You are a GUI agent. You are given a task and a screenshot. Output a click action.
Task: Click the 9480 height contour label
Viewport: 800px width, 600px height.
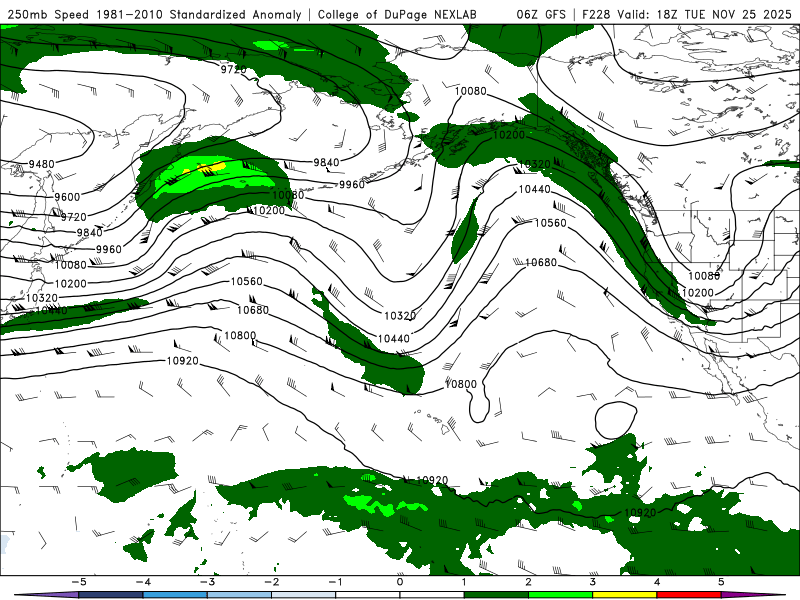41,164
